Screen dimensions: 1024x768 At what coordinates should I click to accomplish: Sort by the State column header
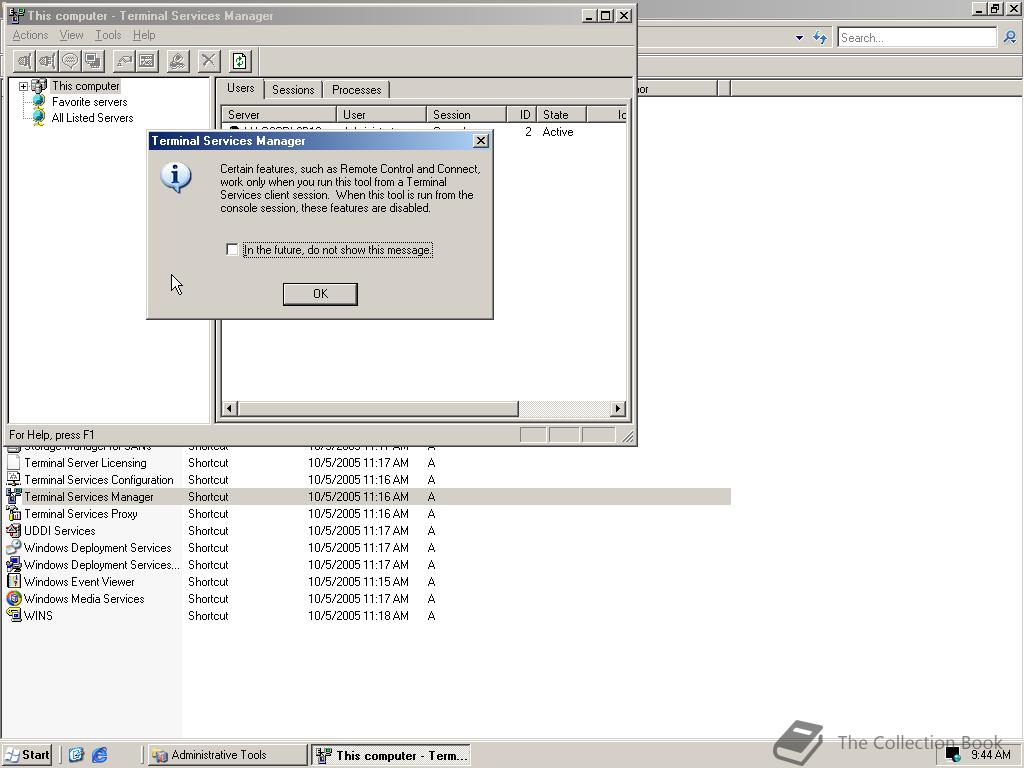(x=562, y=114)
